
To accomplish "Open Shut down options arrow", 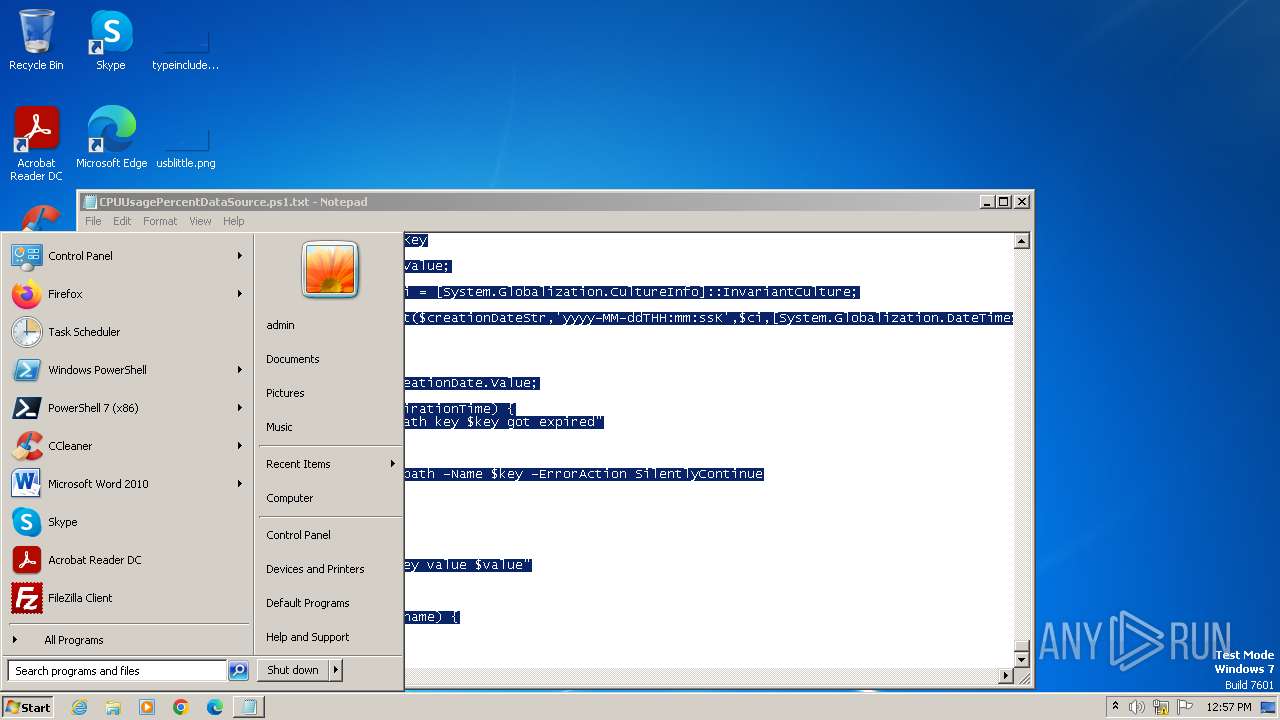I will pyautogui.click(x=336, y=670).
